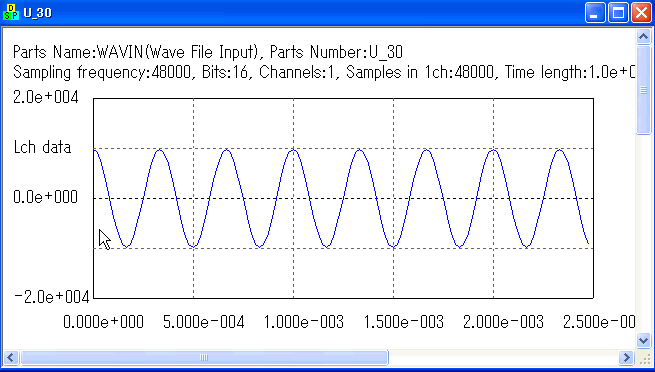Maximize the U_30 window
The image size is (655, 372).
pos(618,13)
